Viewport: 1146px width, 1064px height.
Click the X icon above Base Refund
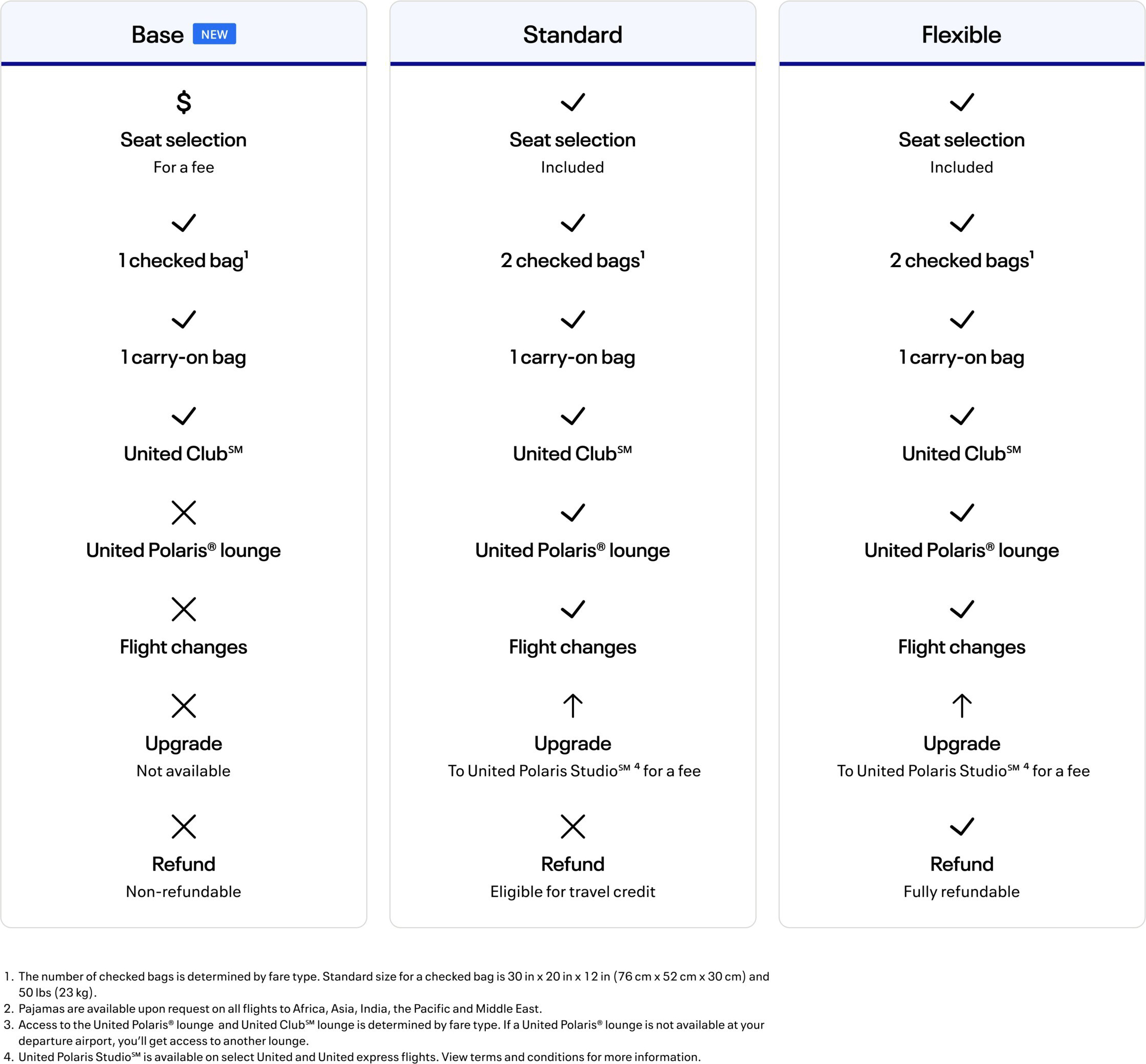coord(184,826)
